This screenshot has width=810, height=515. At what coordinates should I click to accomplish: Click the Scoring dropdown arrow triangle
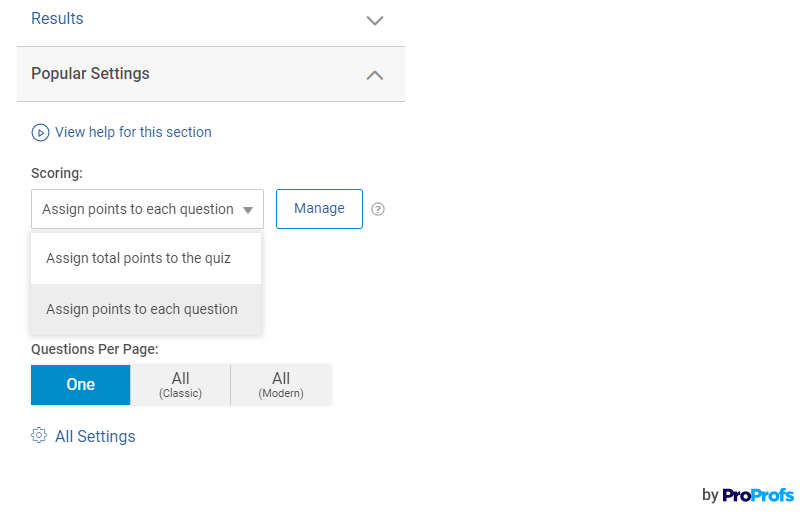248,210
